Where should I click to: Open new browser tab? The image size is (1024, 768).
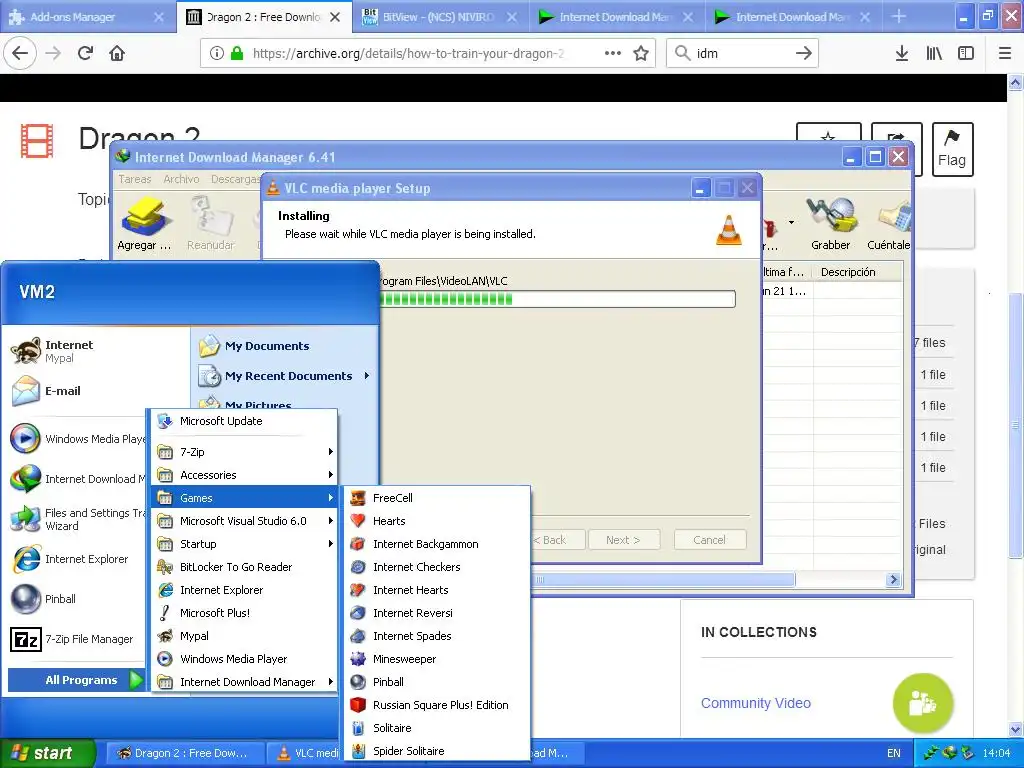pyautogui.click(x=899, y=16)
